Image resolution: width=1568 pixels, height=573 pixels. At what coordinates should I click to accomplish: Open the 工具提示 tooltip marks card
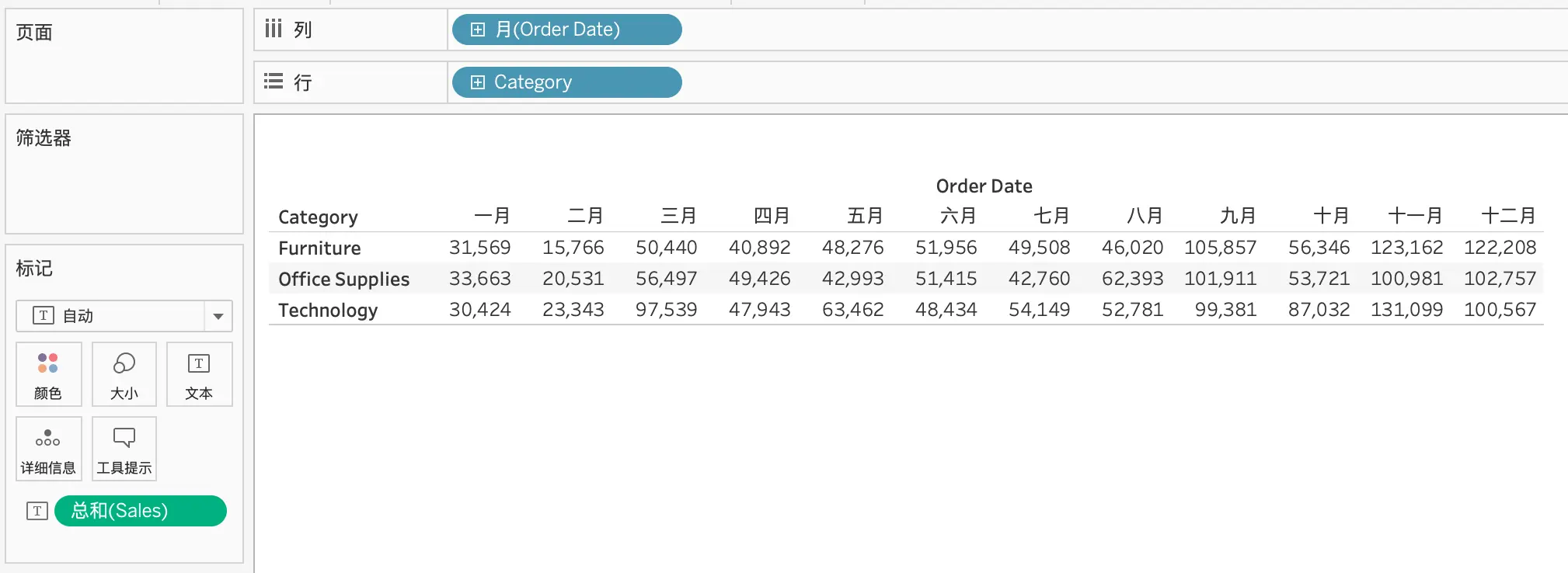[x=124, y=449]
